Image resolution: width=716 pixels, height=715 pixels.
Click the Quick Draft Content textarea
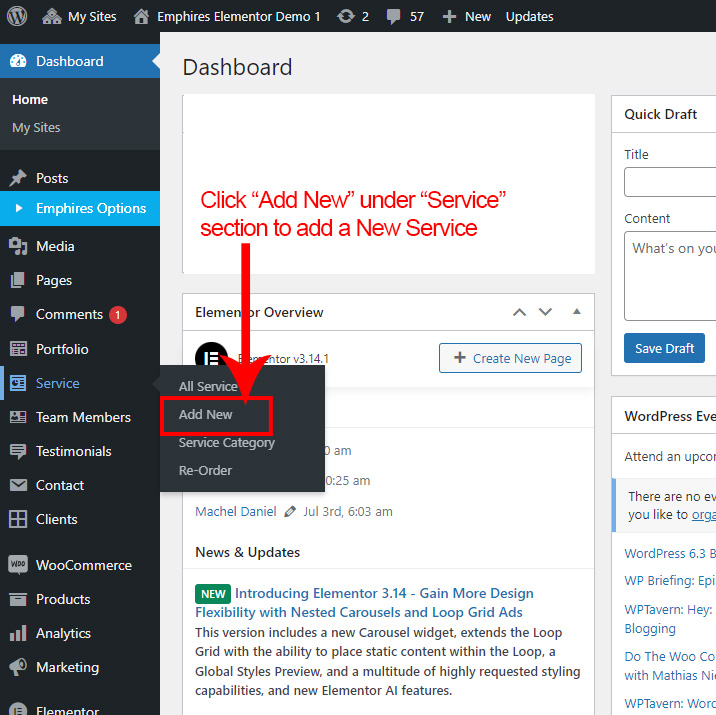(x=670, y=275)
